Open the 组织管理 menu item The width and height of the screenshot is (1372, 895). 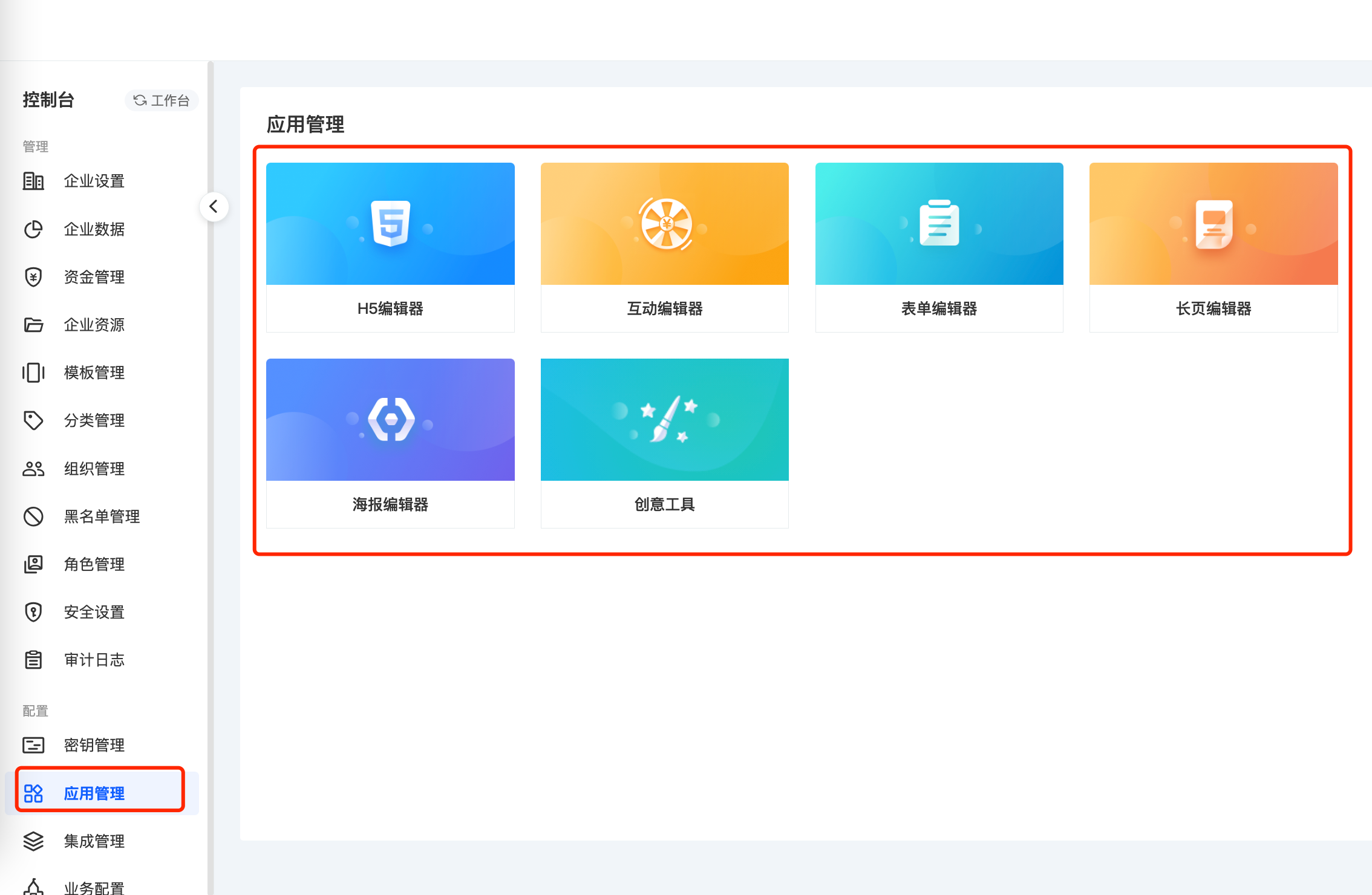point(94,469)
